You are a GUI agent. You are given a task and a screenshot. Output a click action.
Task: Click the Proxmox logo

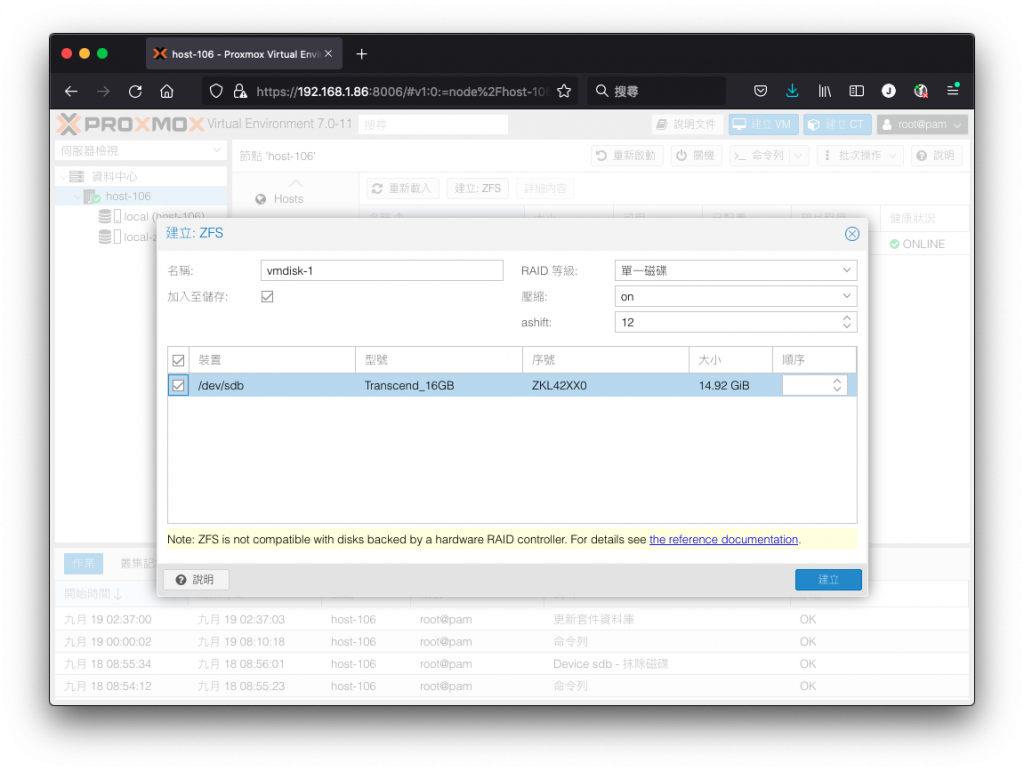tap(131, 124)
